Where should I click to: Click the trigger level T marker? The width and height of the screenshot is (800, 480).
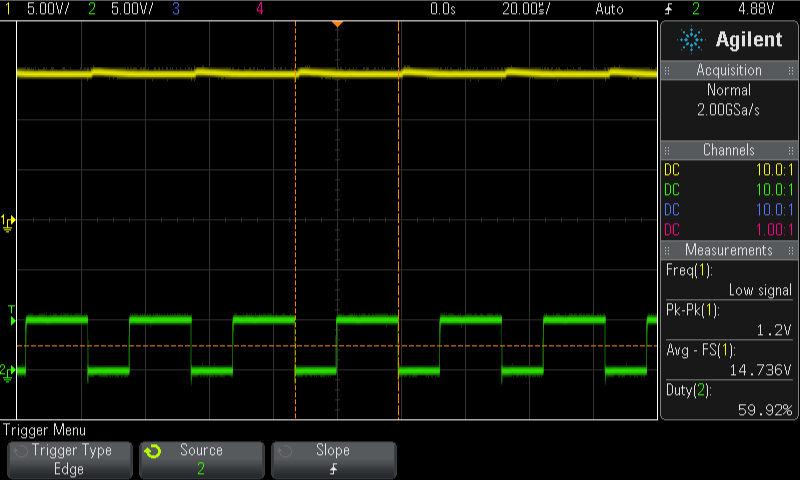click(12, 315)
